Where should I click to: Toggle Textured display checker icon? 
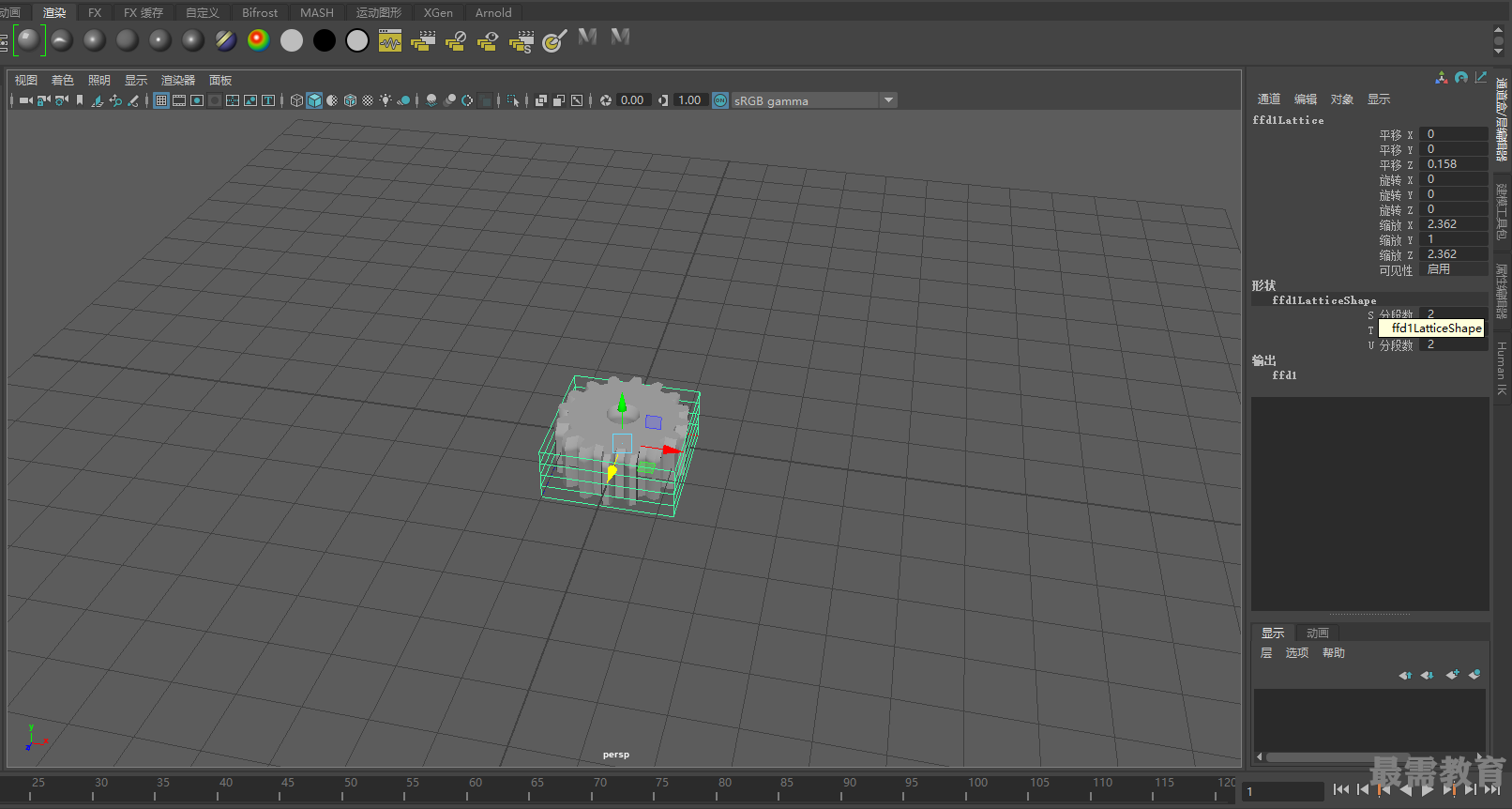(x=368, y=100)
